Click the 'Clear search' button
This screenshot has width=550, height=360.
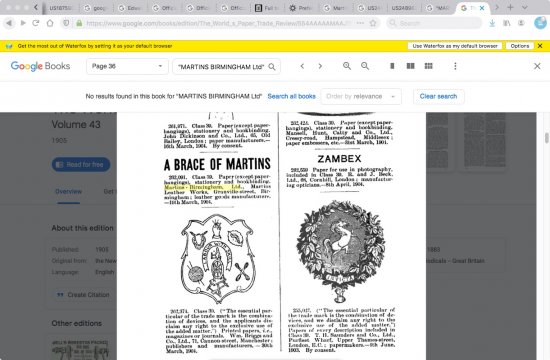438,96
